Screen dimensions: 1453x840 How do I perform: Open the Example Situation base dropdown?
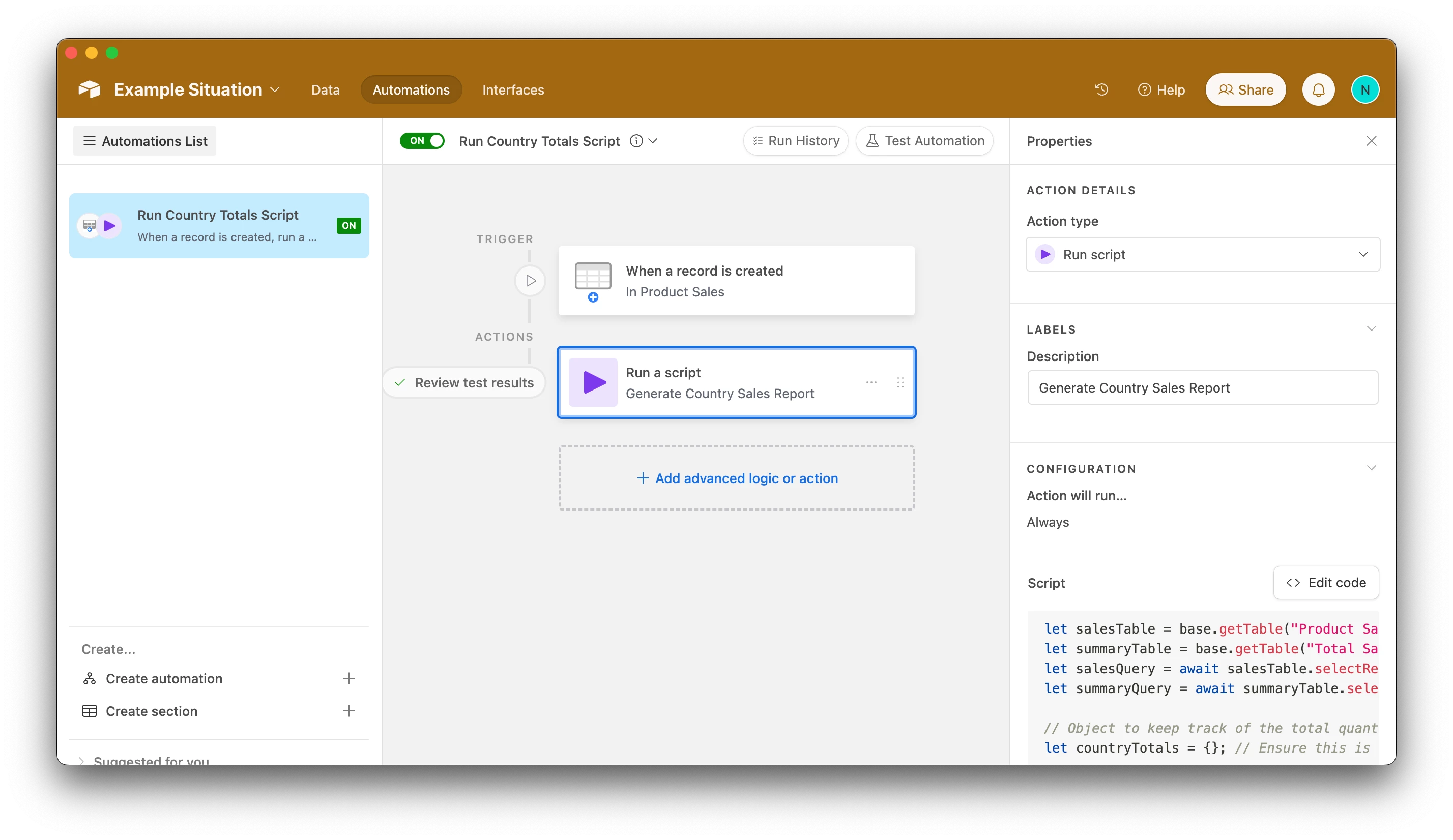click(x=275, y=90)
